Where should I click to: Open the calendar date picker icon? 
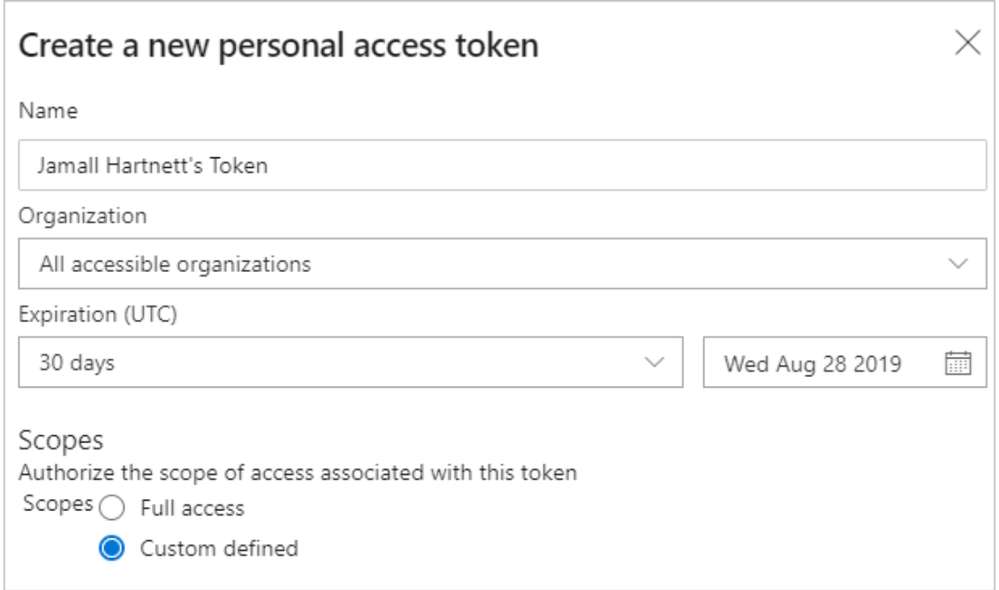click(x=958, y=363)
